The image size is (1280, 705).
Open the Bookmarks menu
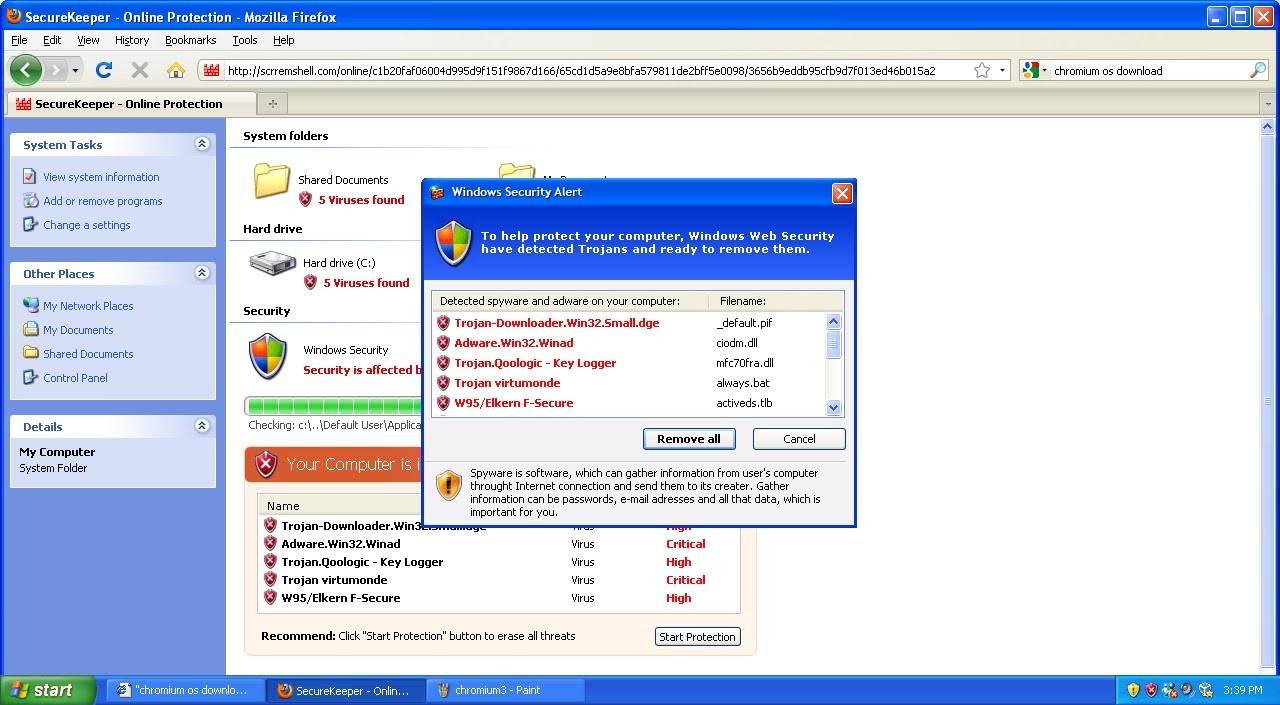190,40
